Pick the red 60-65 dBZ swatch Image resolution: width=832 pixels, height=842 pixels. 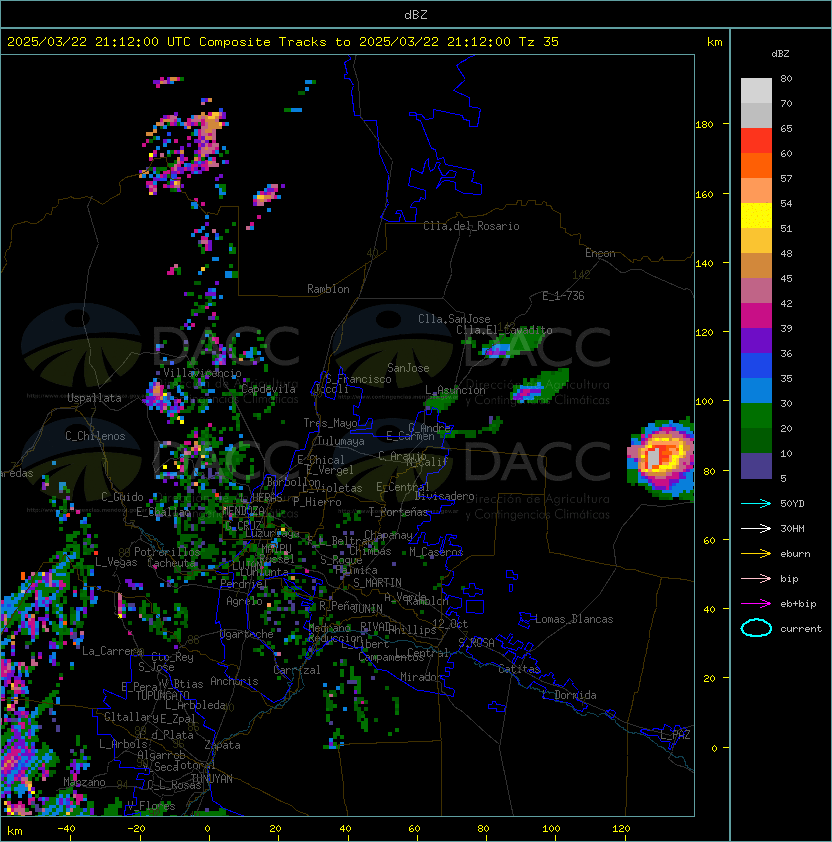click(x=756, y=141)
